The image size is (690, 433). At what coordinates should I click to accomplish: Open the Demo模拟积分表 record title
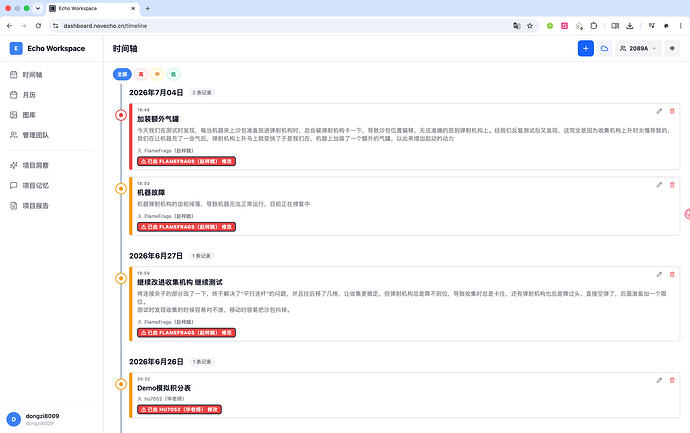click(x=164, y=388)
